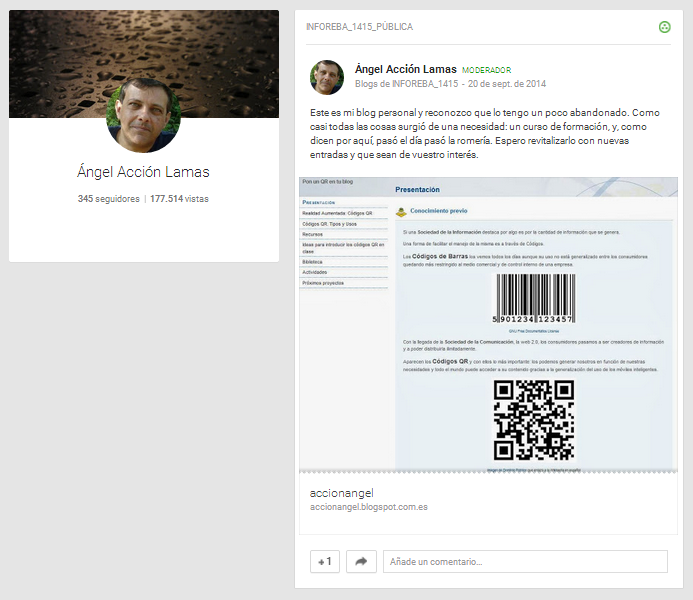Click the +1 button on the post
Image resolution: width=693 pixels, height=600 pixels.
pyautogui.click(x=325, y=561)
